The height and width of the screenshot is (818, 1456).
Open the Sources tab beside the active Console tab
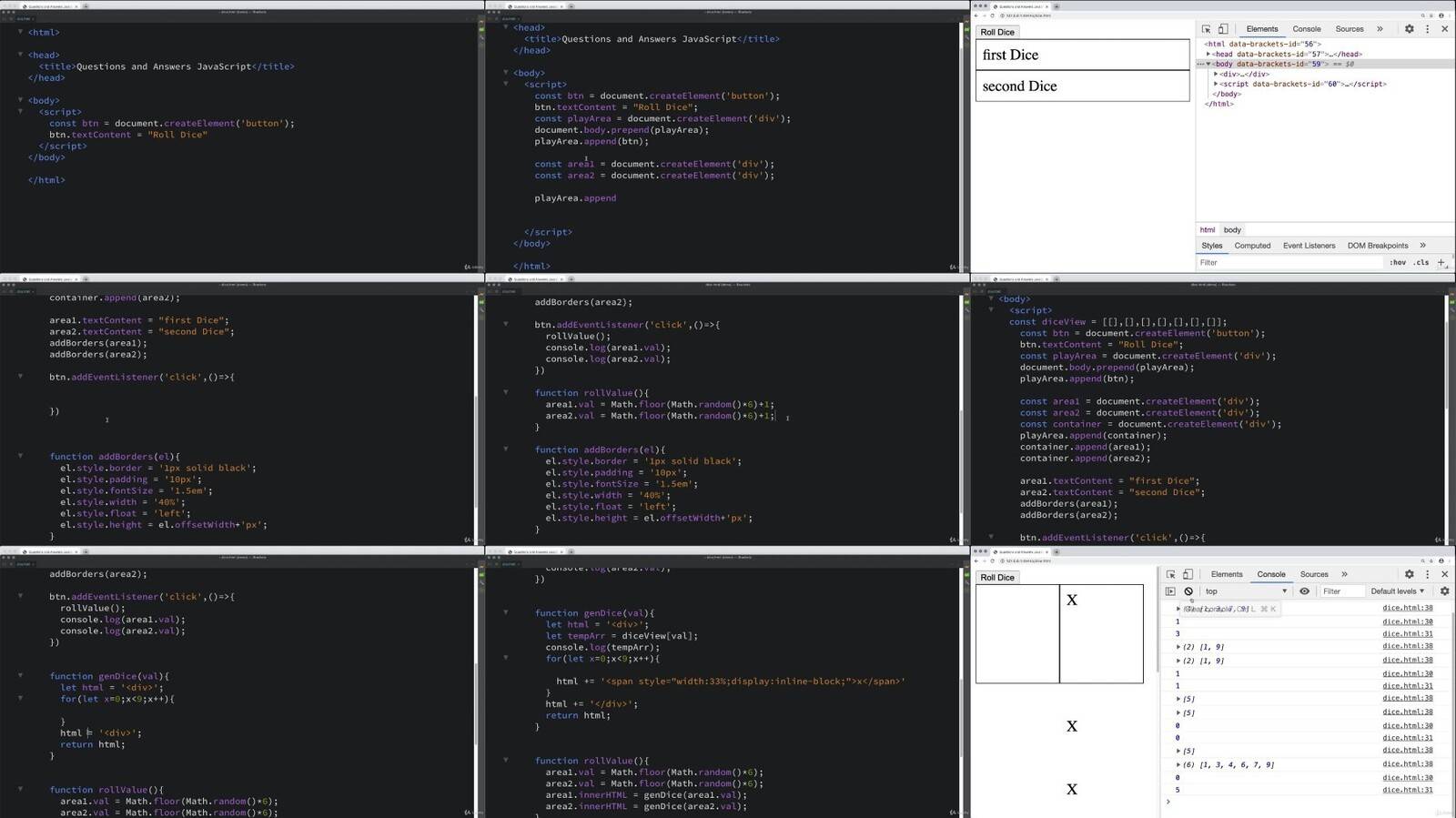[x=1313, y=574]
